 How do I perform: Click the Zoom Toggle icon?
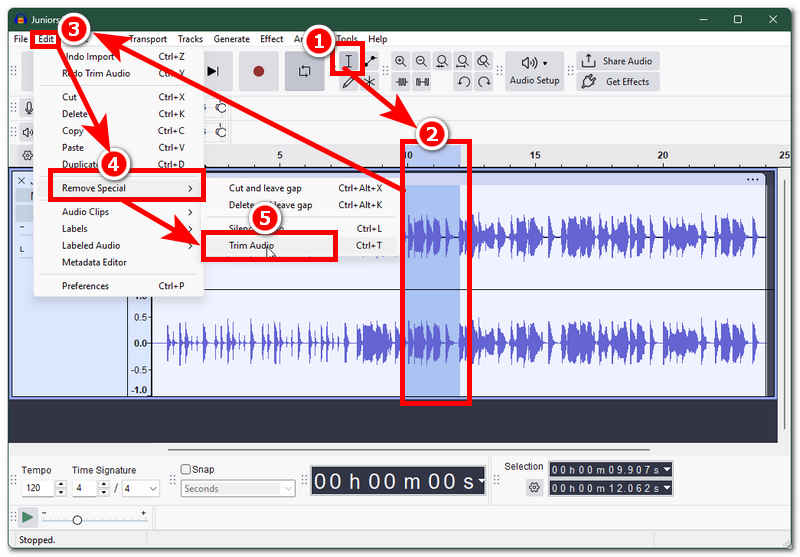tap(483, 61)
